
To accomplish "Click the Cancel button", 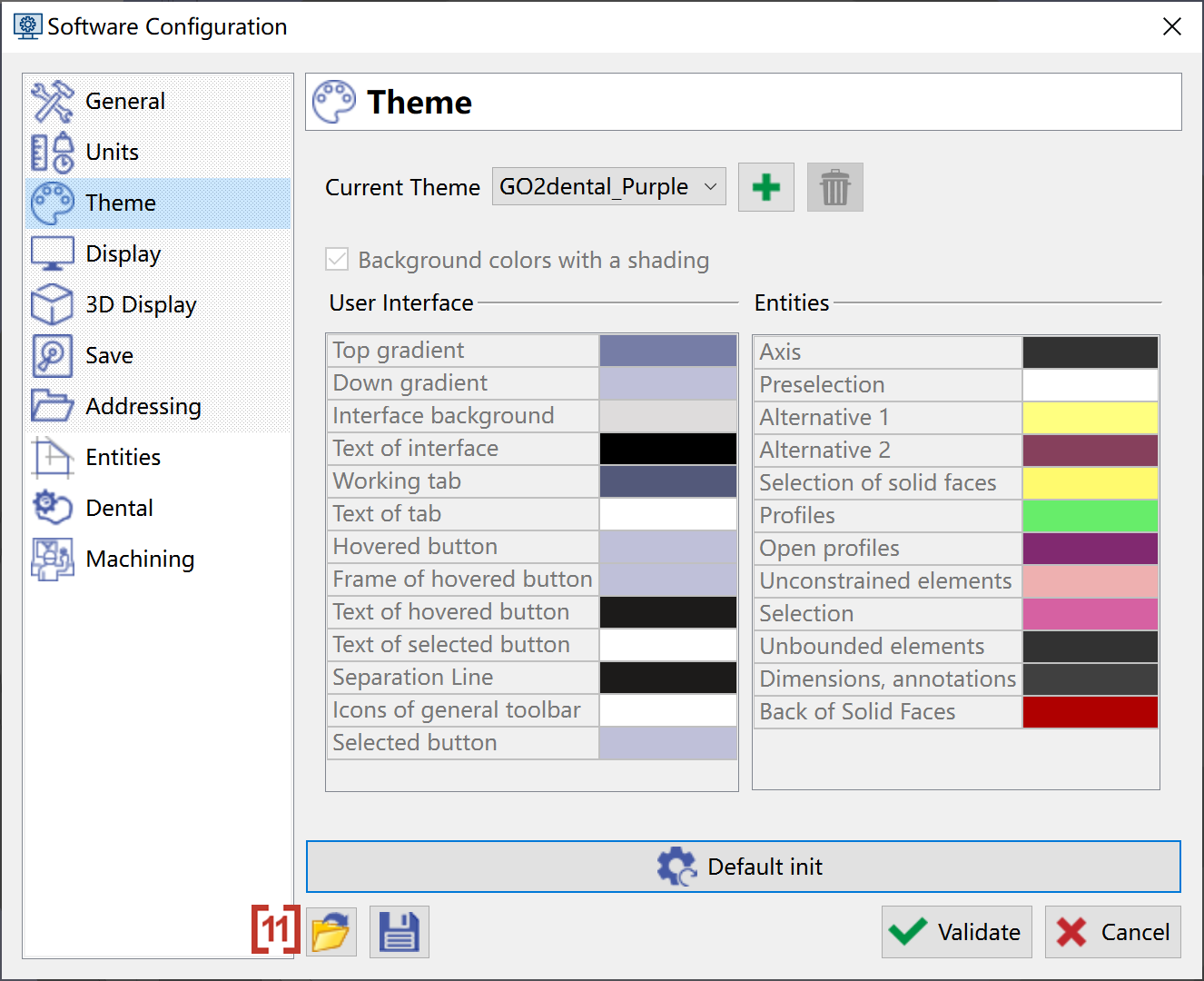I will [x=1112, y=932].
